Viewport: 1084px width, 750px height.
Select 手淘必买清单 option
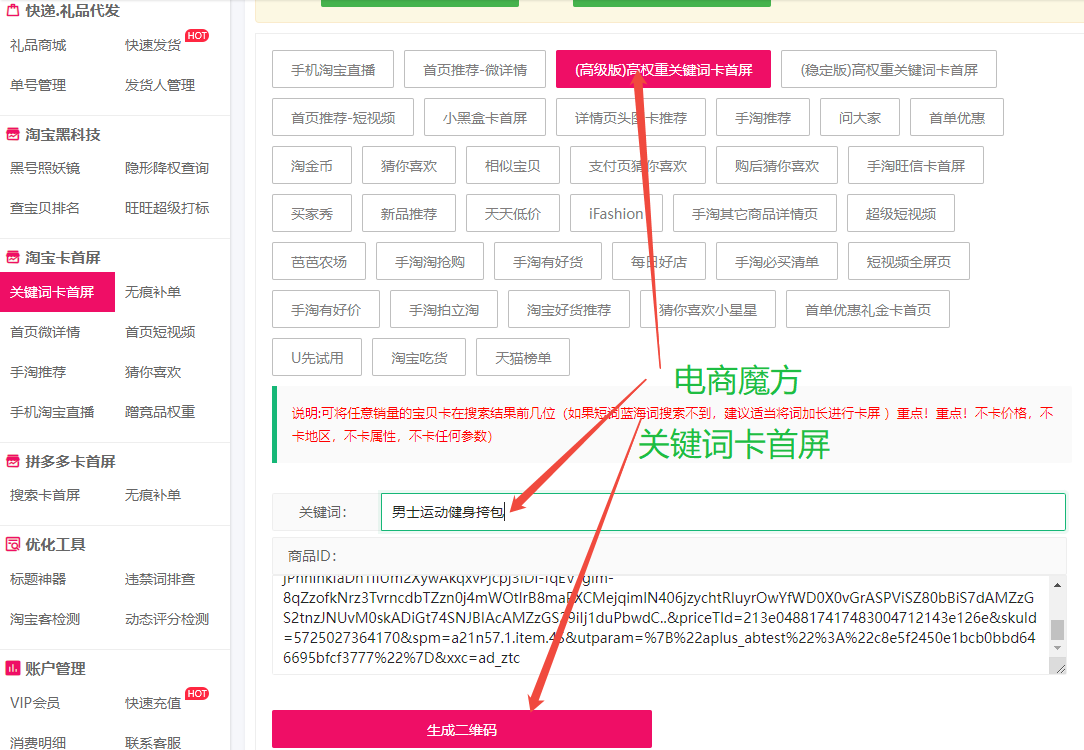776,261
